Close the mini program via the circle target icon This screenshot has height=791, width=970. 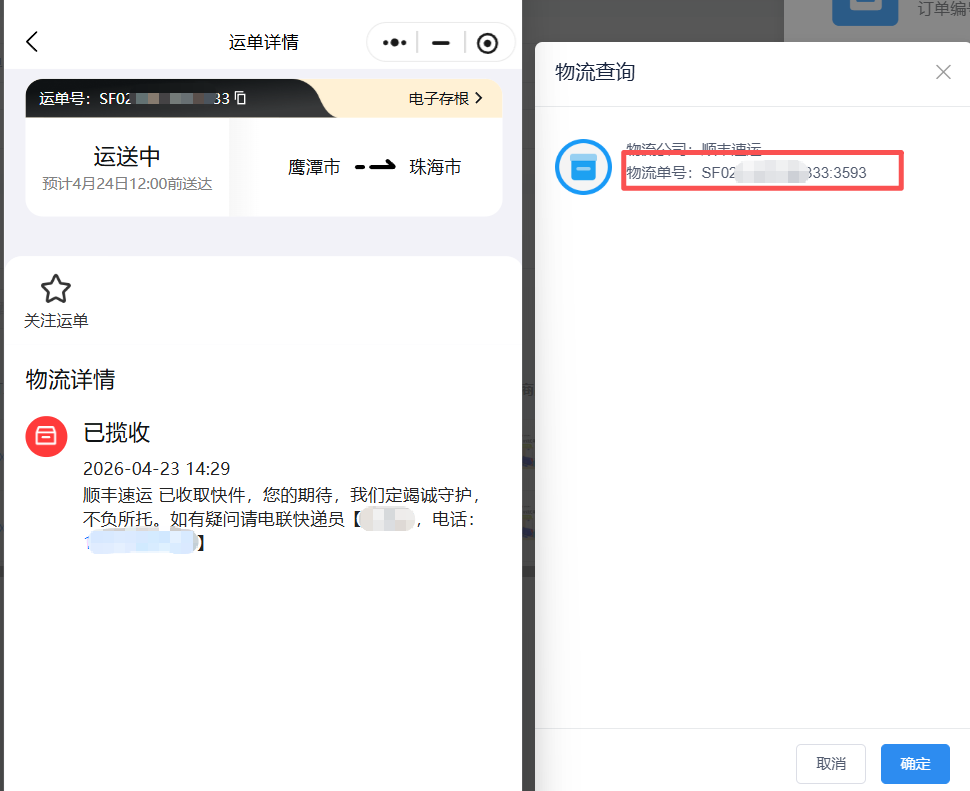(487, 43)
